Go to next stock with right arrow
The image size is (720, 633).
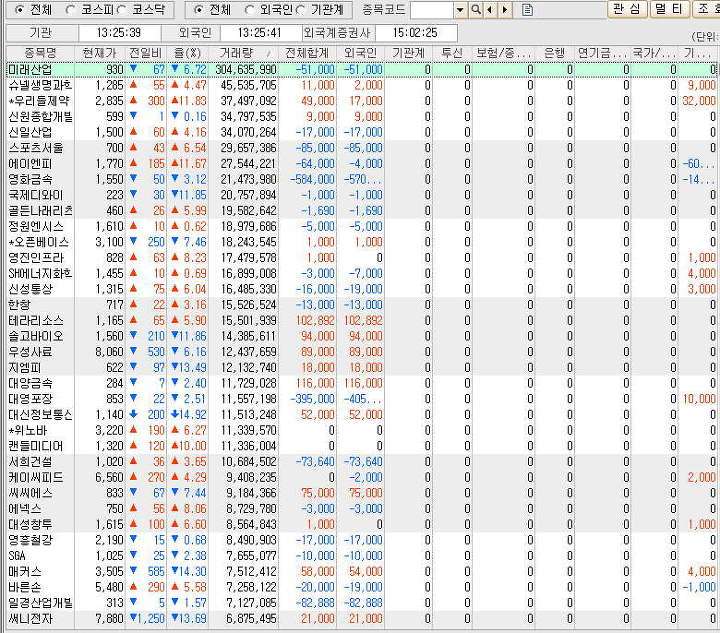coord(505,10)
